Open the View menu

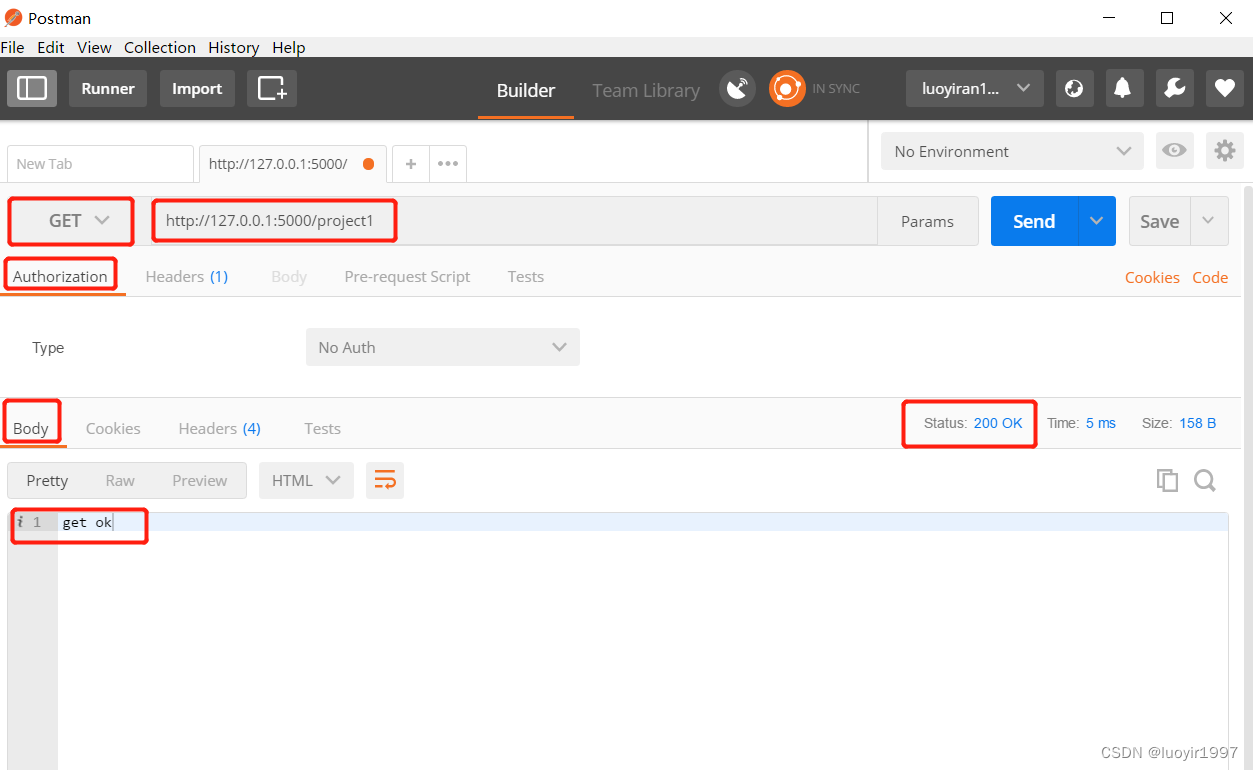(94, 47)
